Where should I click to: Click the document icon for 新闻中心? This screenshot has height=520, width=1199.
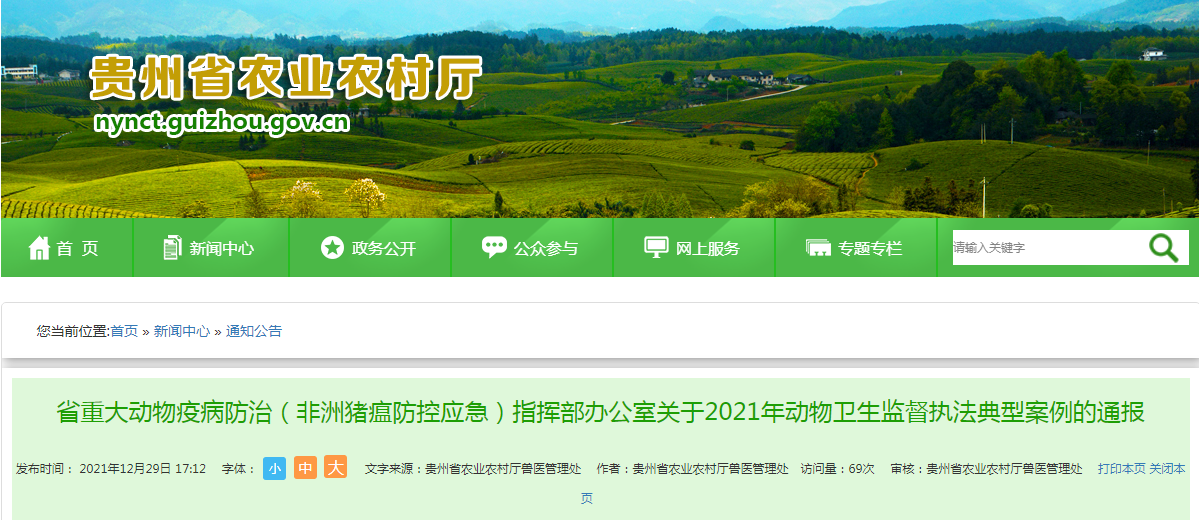point(173,248)
